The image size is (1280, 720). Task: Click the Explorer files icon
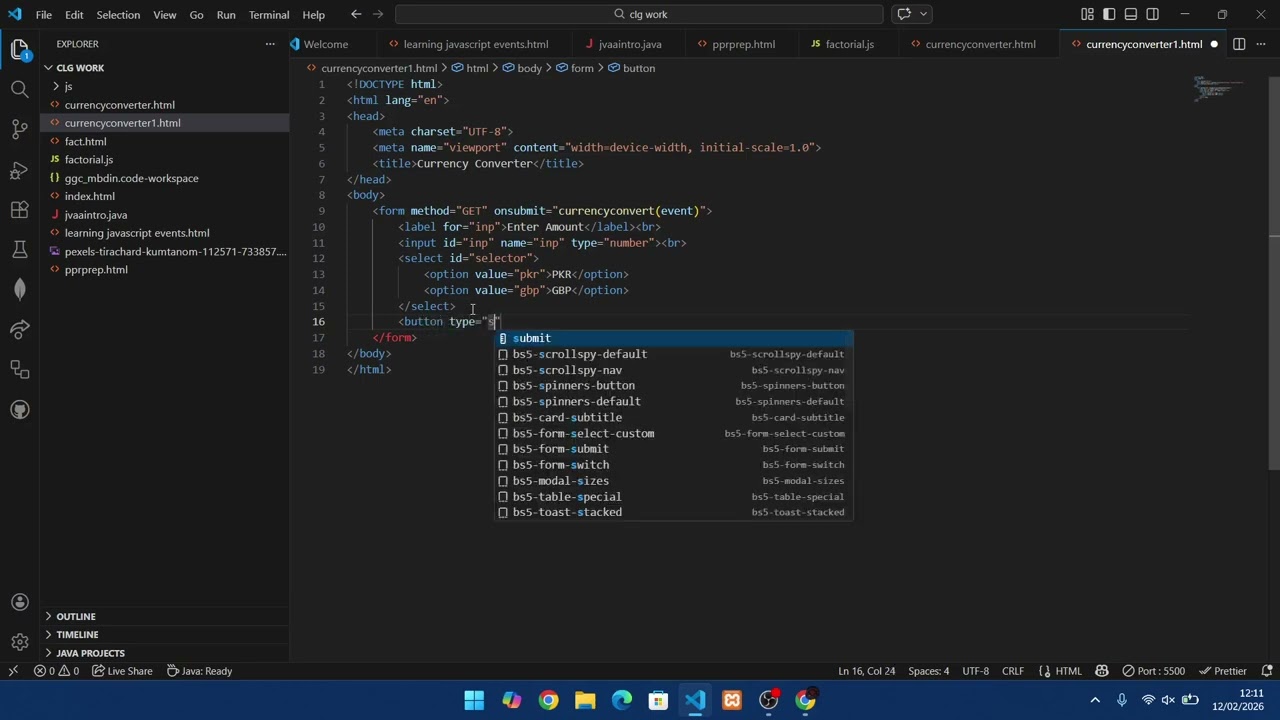19,49
